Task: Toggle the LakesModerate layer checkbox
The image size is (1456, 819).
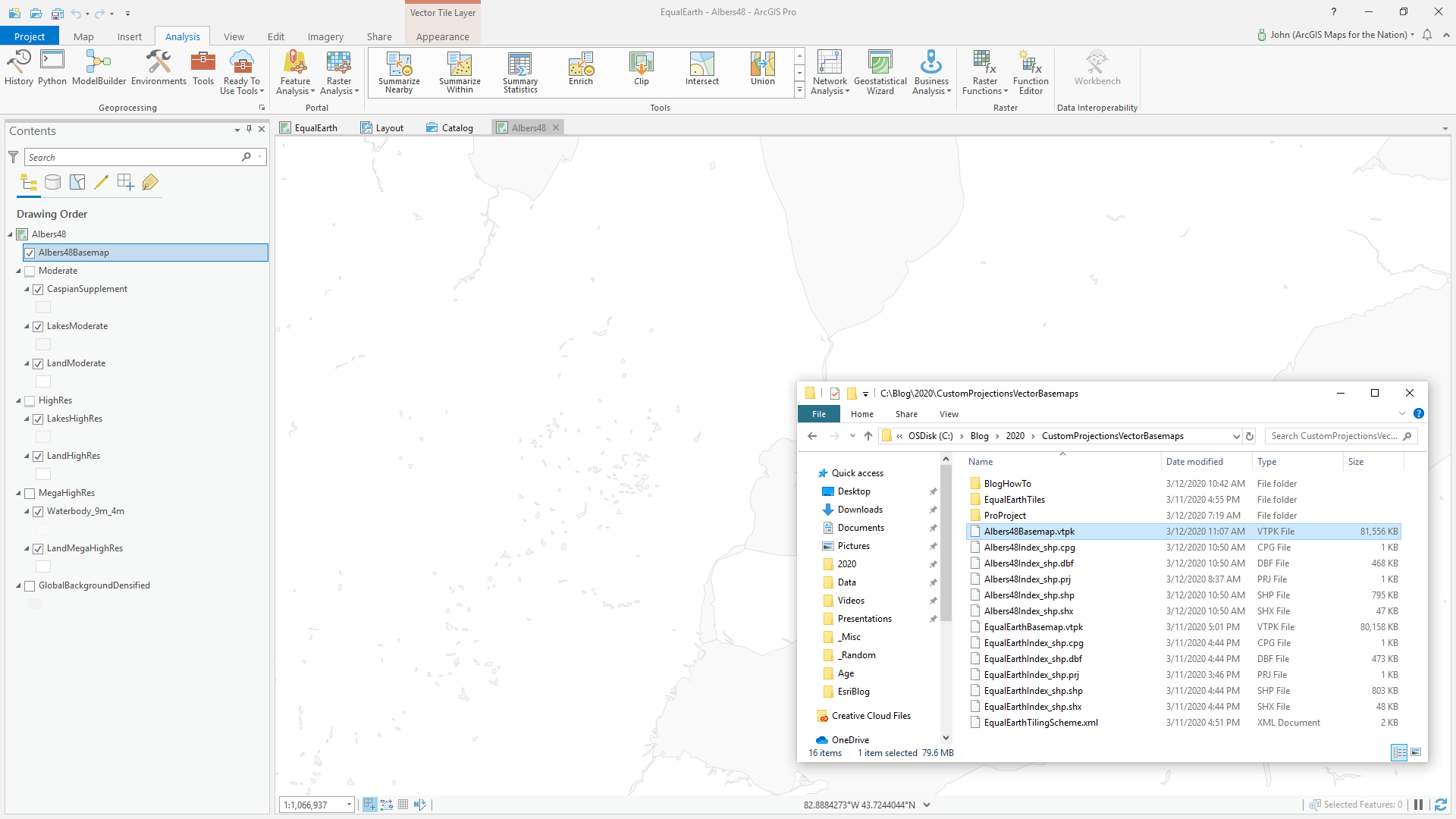Action: [38, 326]
